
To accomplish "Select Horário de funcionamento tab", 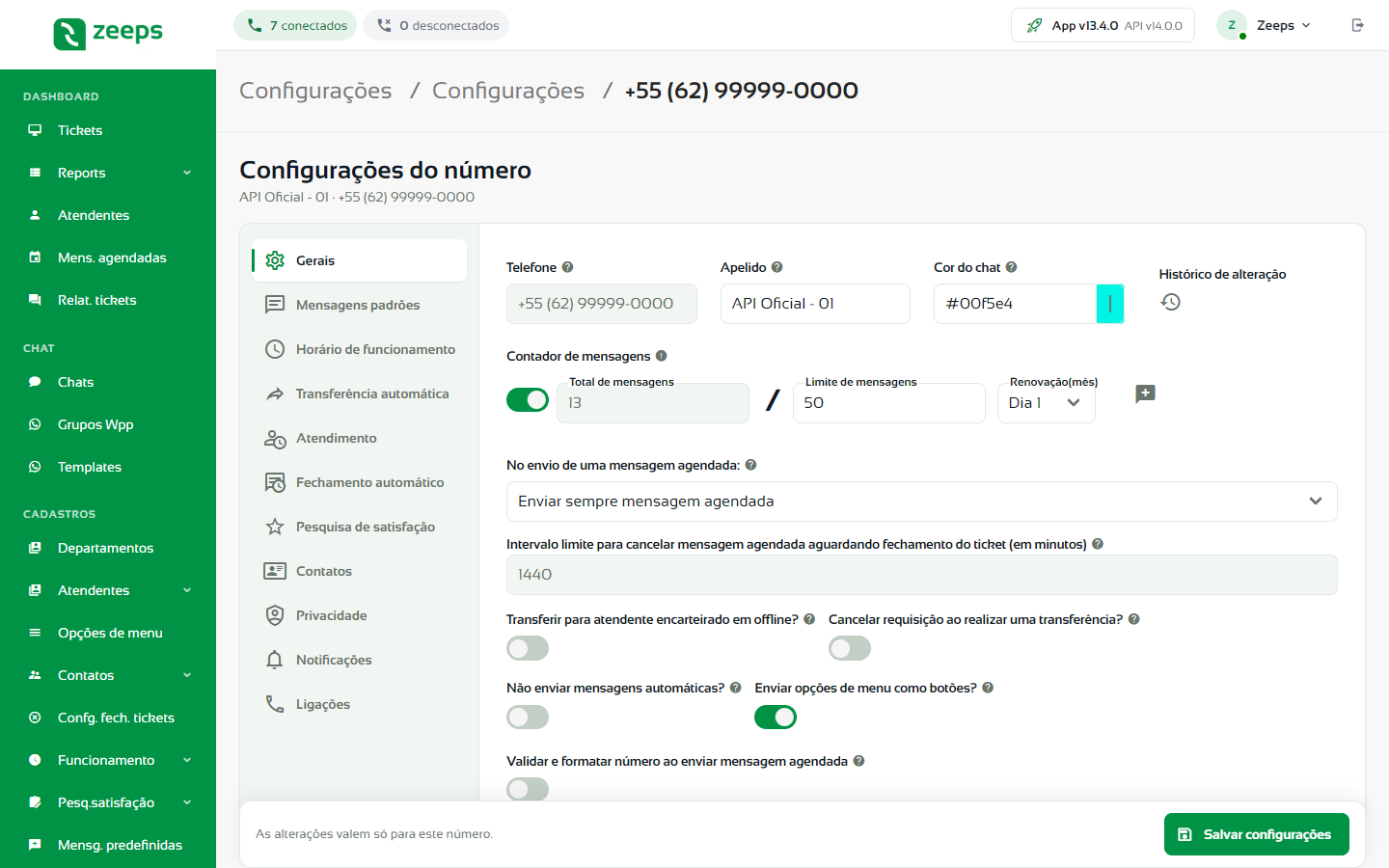I will click(x=359, y=349).
